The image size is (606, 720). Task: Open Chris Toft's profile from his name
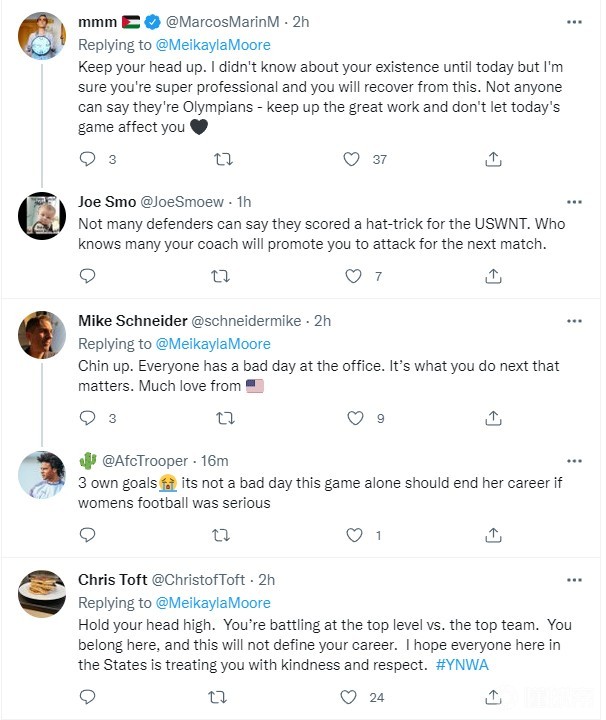[x=111, y=580]
